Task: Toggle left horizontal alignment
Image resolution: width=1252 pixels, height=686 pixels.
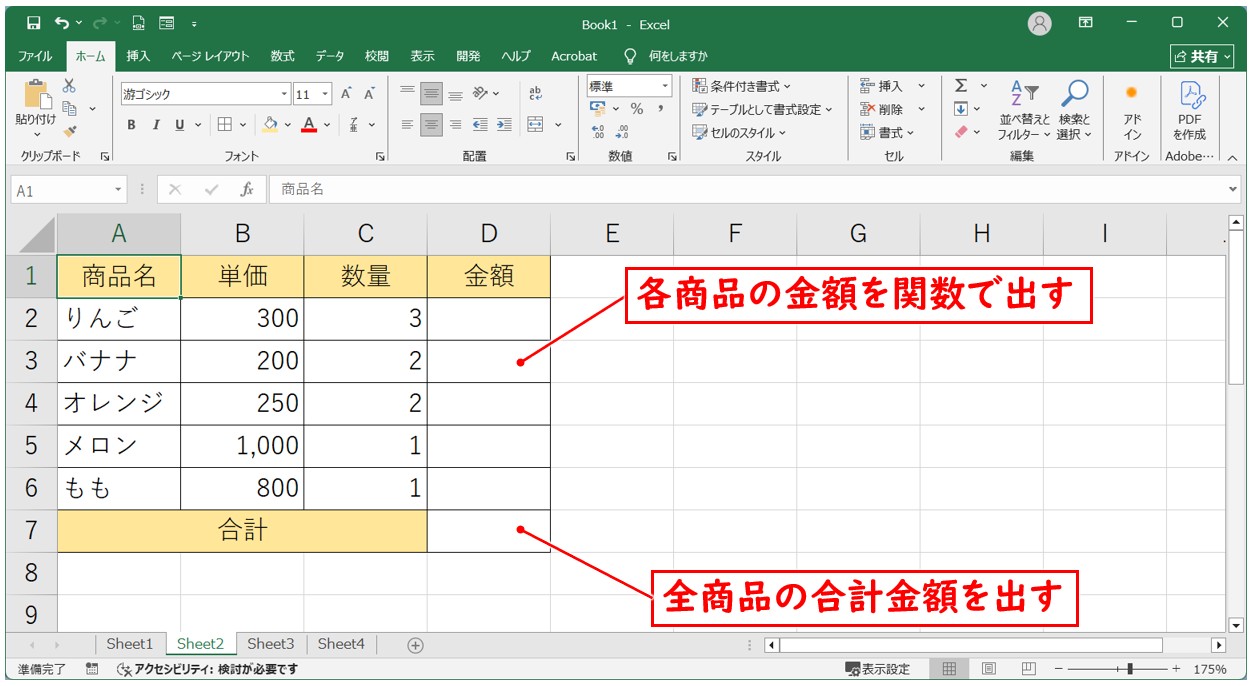Action: pos(407,125)
